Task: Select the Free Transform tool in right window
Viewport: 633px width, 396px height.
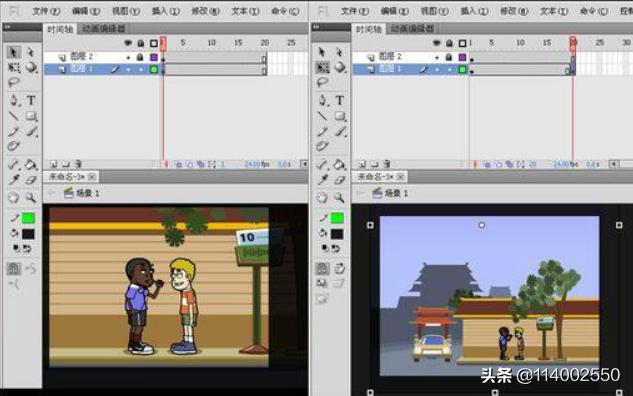Action: point(323,67)
